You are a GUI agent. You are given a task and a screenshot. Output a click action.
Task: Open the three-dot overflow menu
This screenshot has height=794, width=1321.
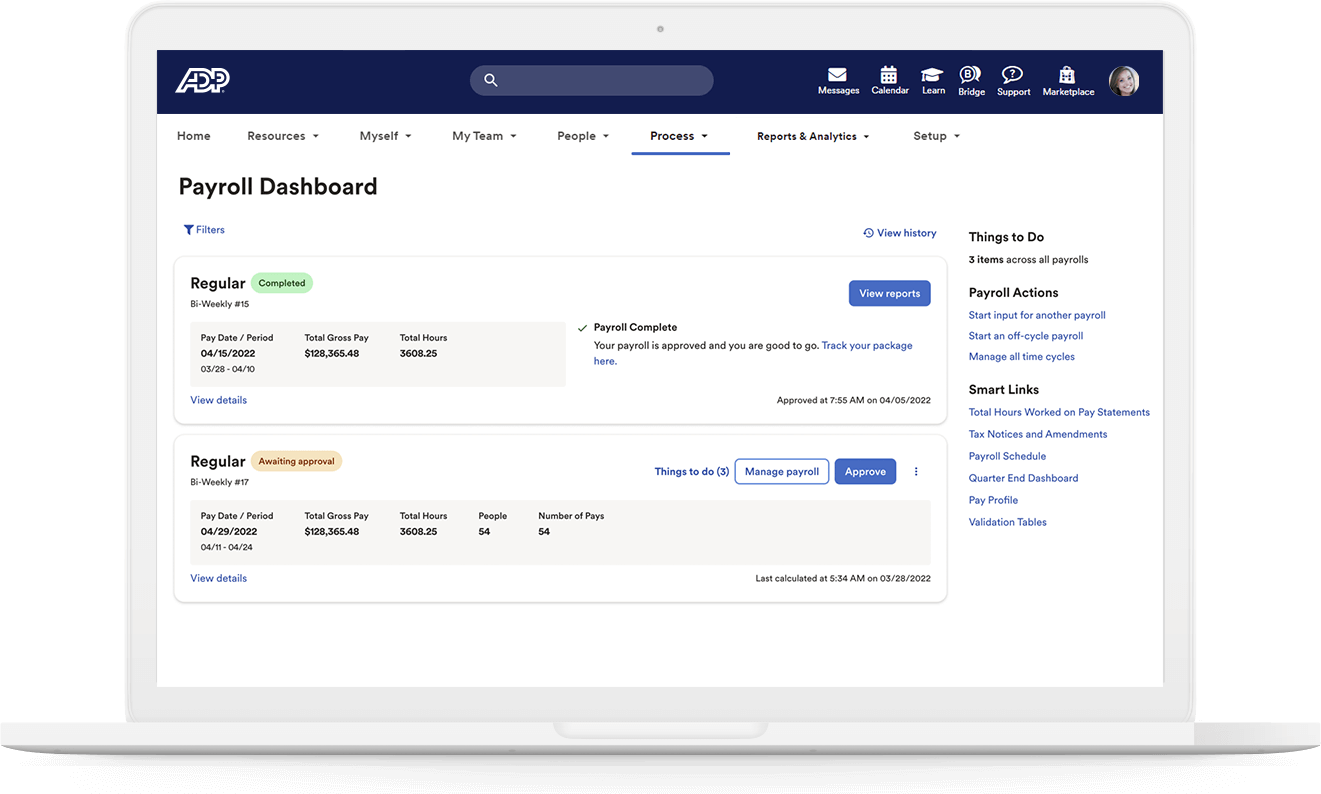coord(915,471)
